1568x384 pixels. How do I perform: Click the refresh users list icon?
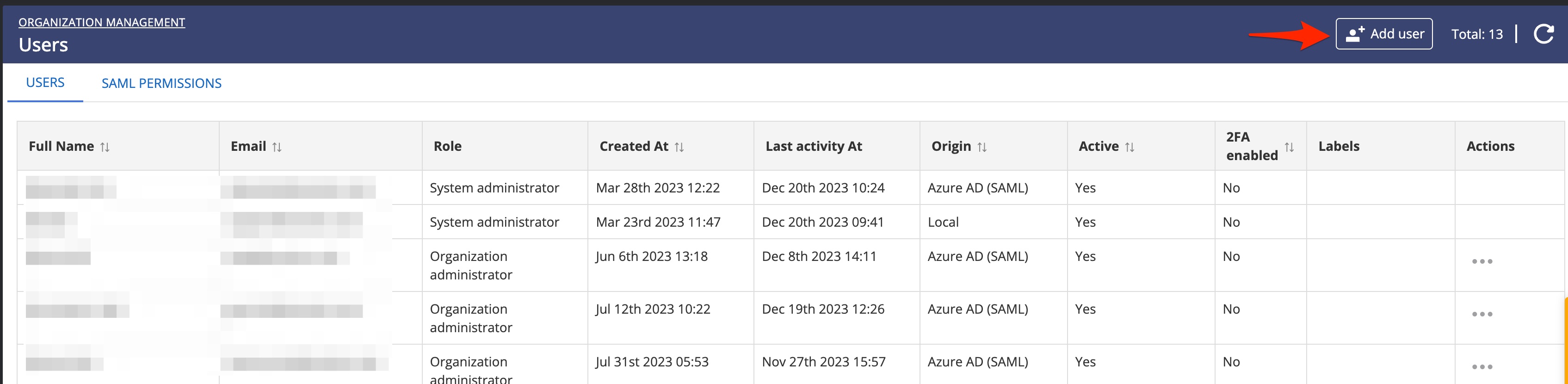[x=1543, y=34]
